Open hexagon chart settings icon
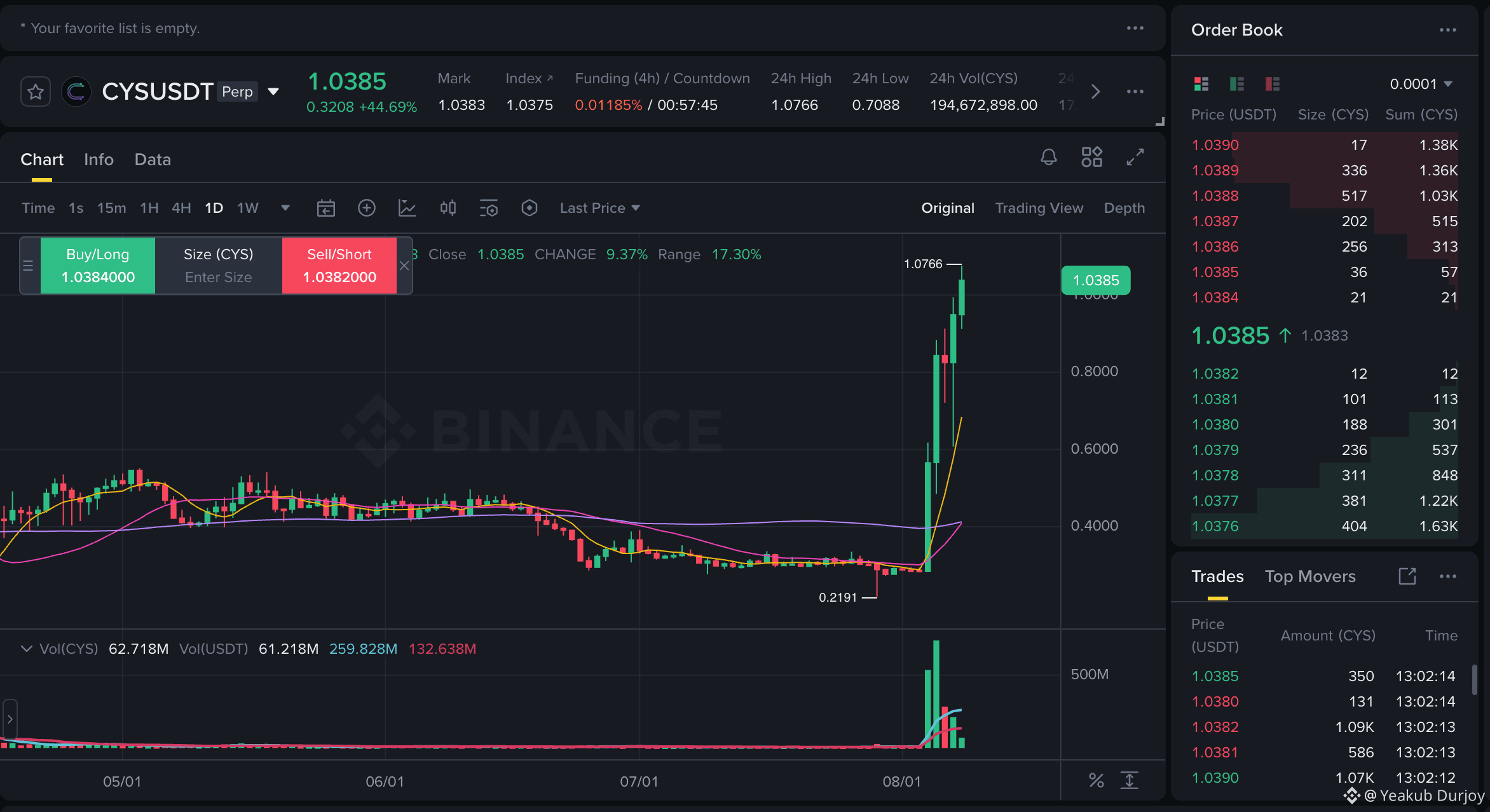The height and width of the screenshot is (812, 1490). click(x=530, y=208)
